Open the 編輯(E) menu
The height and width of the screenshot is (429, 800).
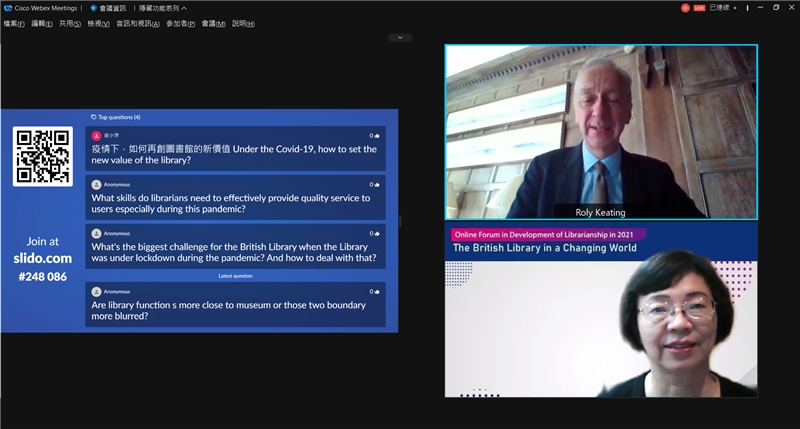click(x=42, y=23)
